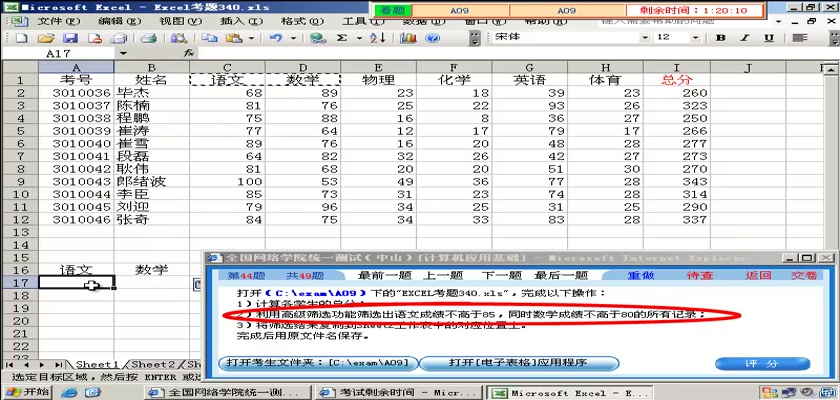Jump to last question with 最后一题
Screen dimensions: 840x400
[x=561, y=276]
